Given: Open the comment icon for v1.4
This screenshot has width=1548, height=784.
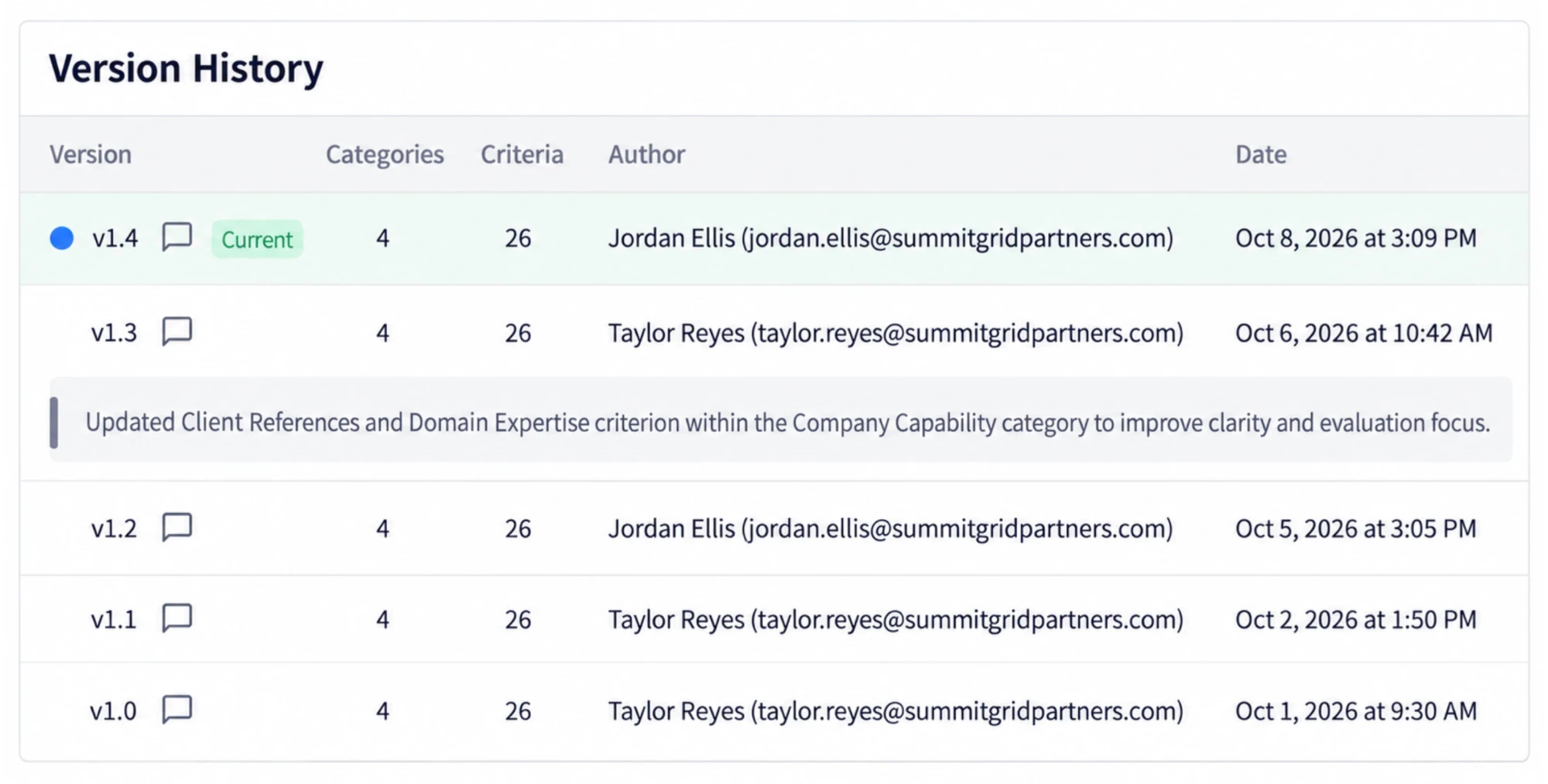Looking at the screenshot, I should click(177, 237).
